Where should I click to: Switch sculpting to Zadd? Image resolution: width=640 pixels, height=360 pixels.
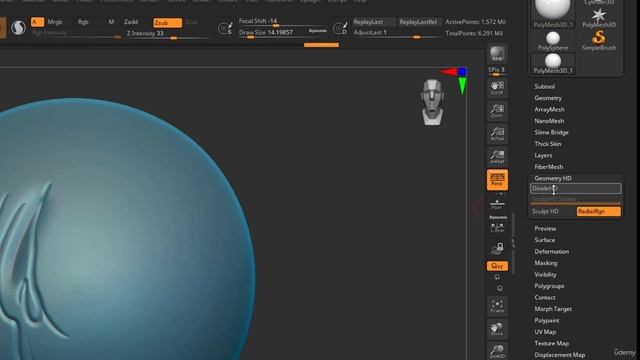tap(131, 22)
